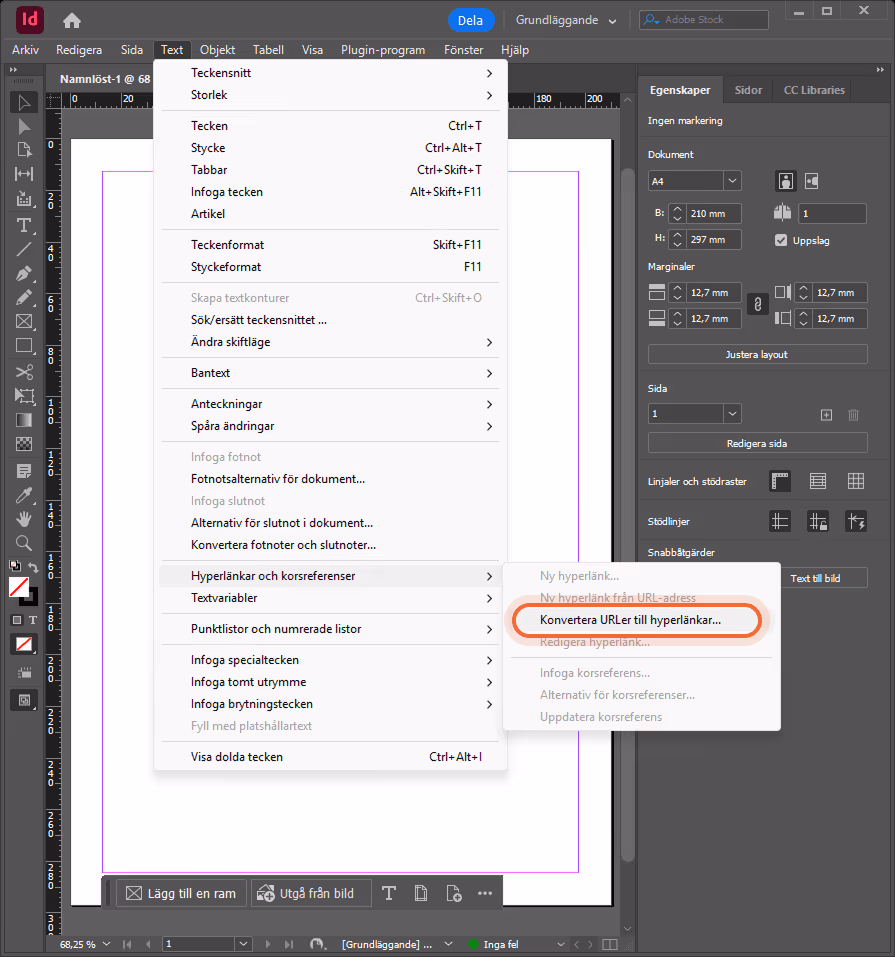Toggle margin link chain button
This screenshot has width=895, height=957.
point(758,304)
